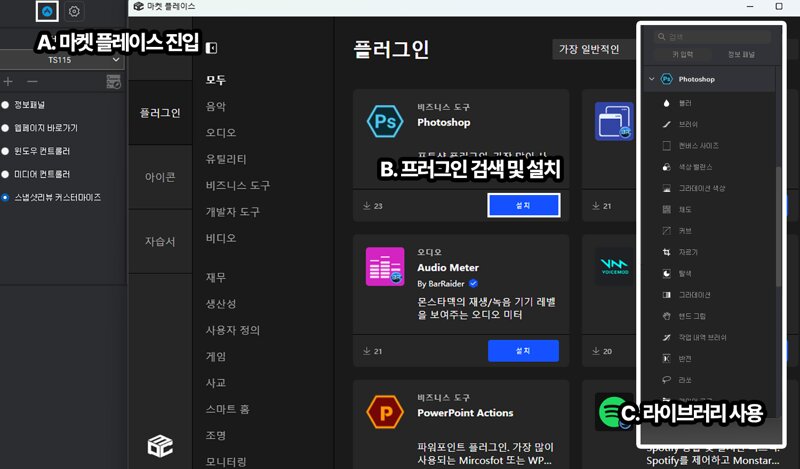Viewport: 800px width, 469px height.
Task: Select the 비즈니스 도구 category
Action: coord(238,185)
